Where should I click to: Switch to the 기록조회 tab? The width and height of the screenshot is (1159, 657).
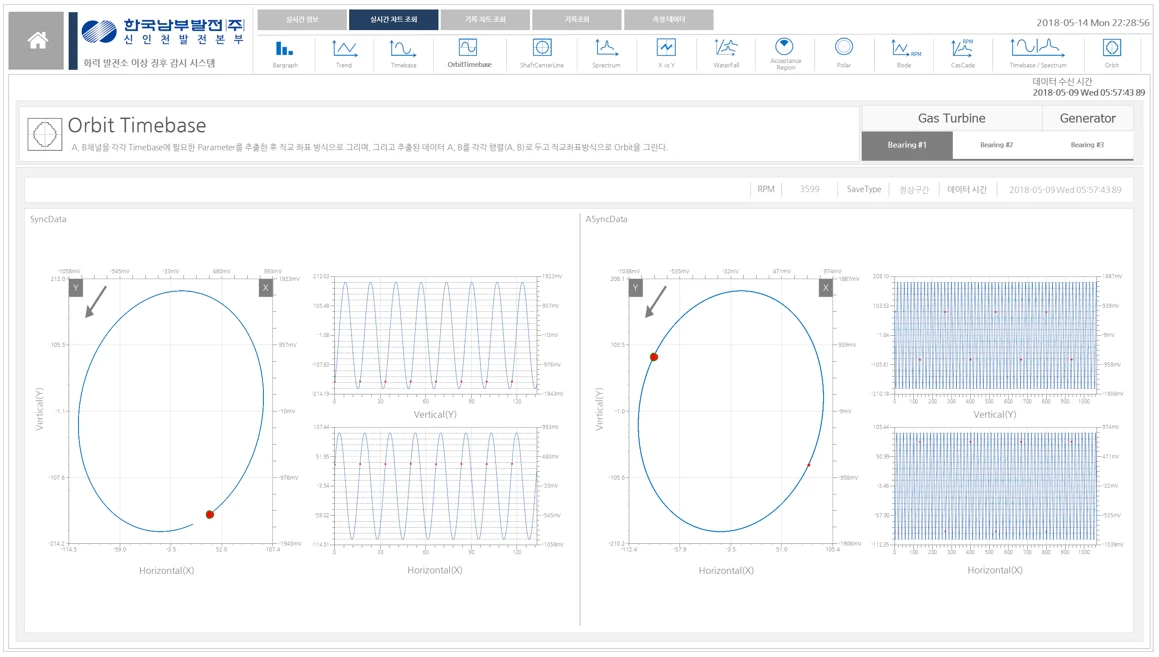pos(577,19)
